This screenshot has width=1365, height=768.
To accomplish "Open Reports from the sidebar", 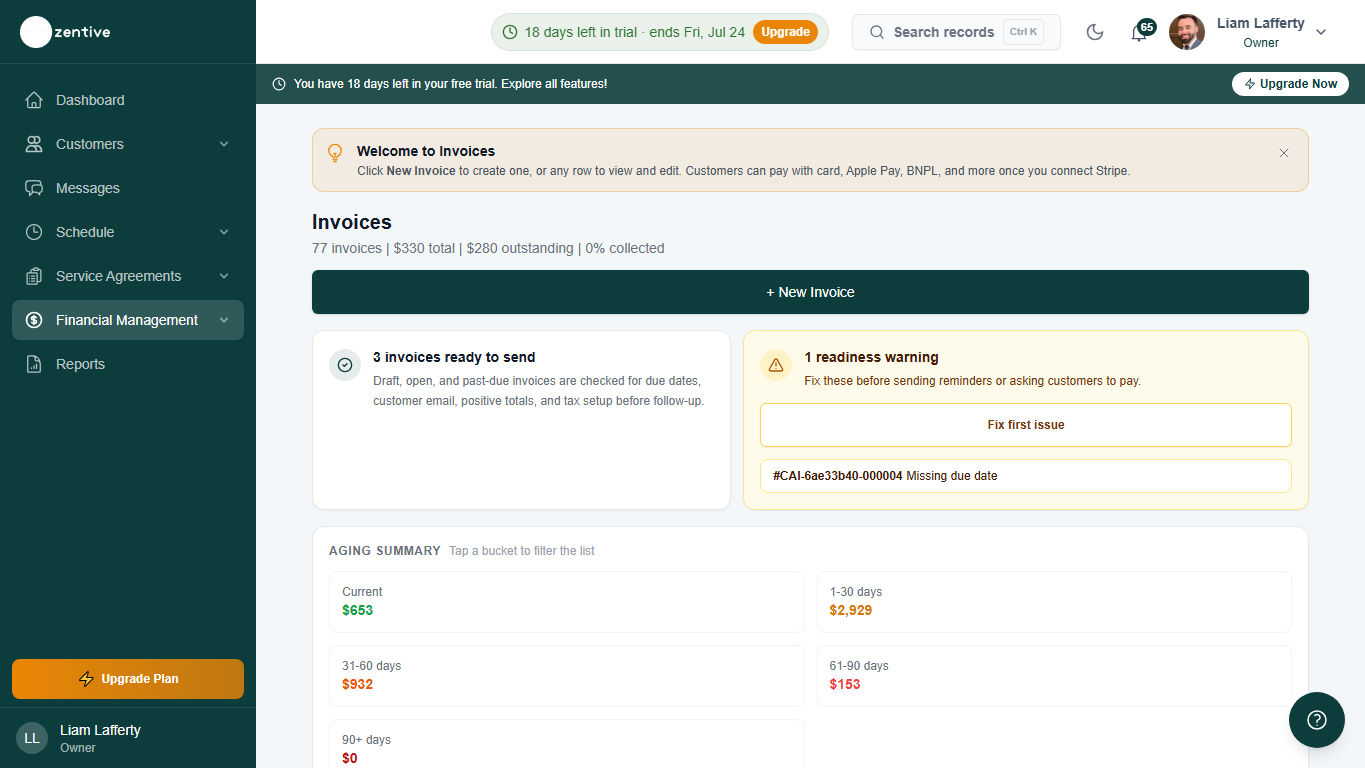I will point(128,364).
